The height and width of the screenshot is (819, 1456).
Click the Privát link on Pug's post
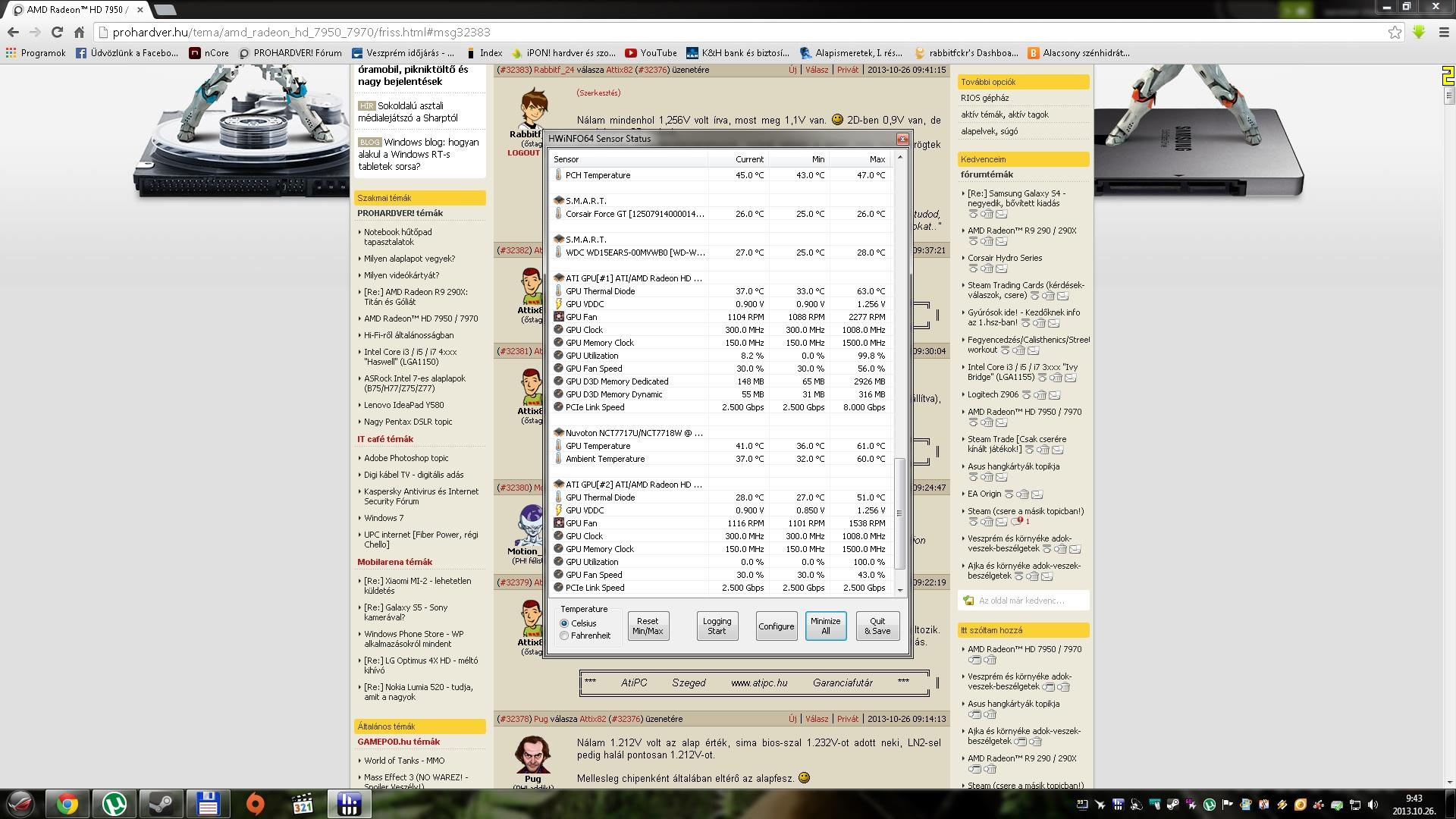[x=848, y=719]
